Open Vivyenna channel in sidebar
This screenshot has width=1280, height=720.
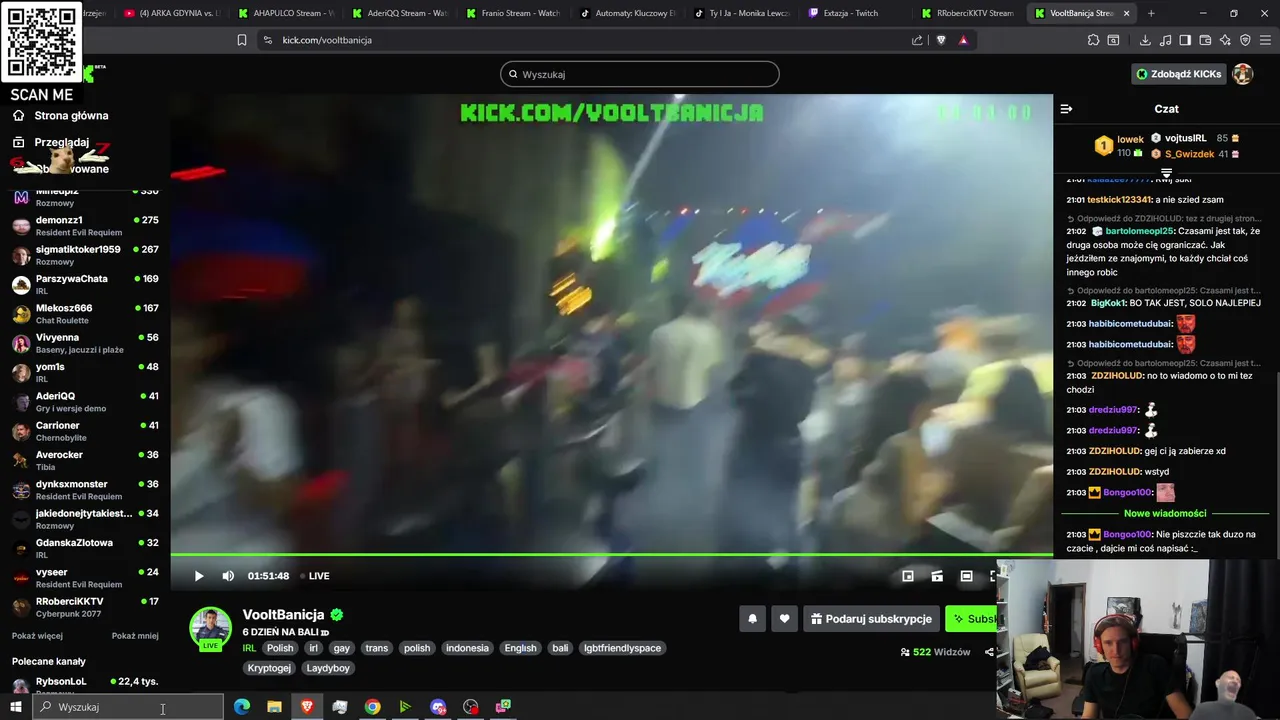pyautogui.click(x=85, y=343)
